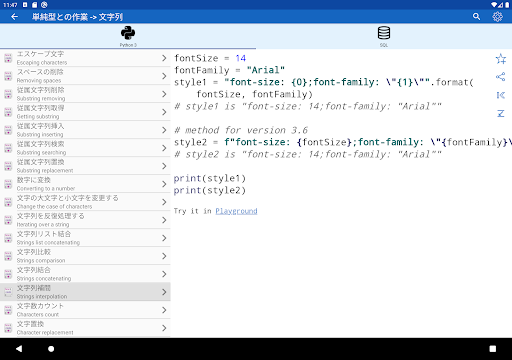Screen dimensions: 512x360
Task: Click the Escaping characters row icon
Action: pyautogui.click(x=8, y=58)
